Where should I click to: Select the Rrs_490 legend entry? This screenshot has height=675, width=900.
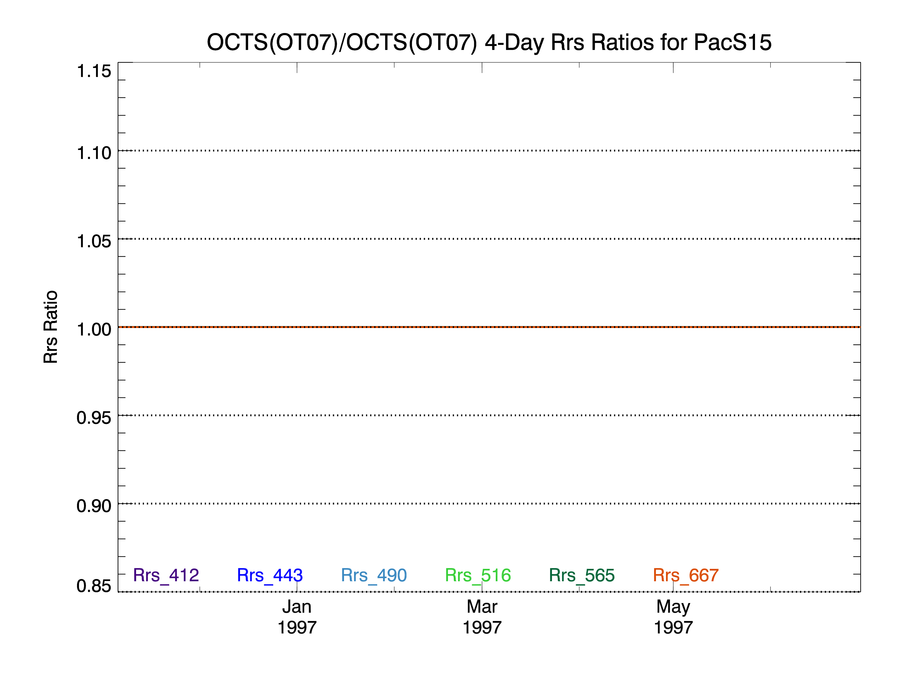pyautogui.click(x=374, y=575)
